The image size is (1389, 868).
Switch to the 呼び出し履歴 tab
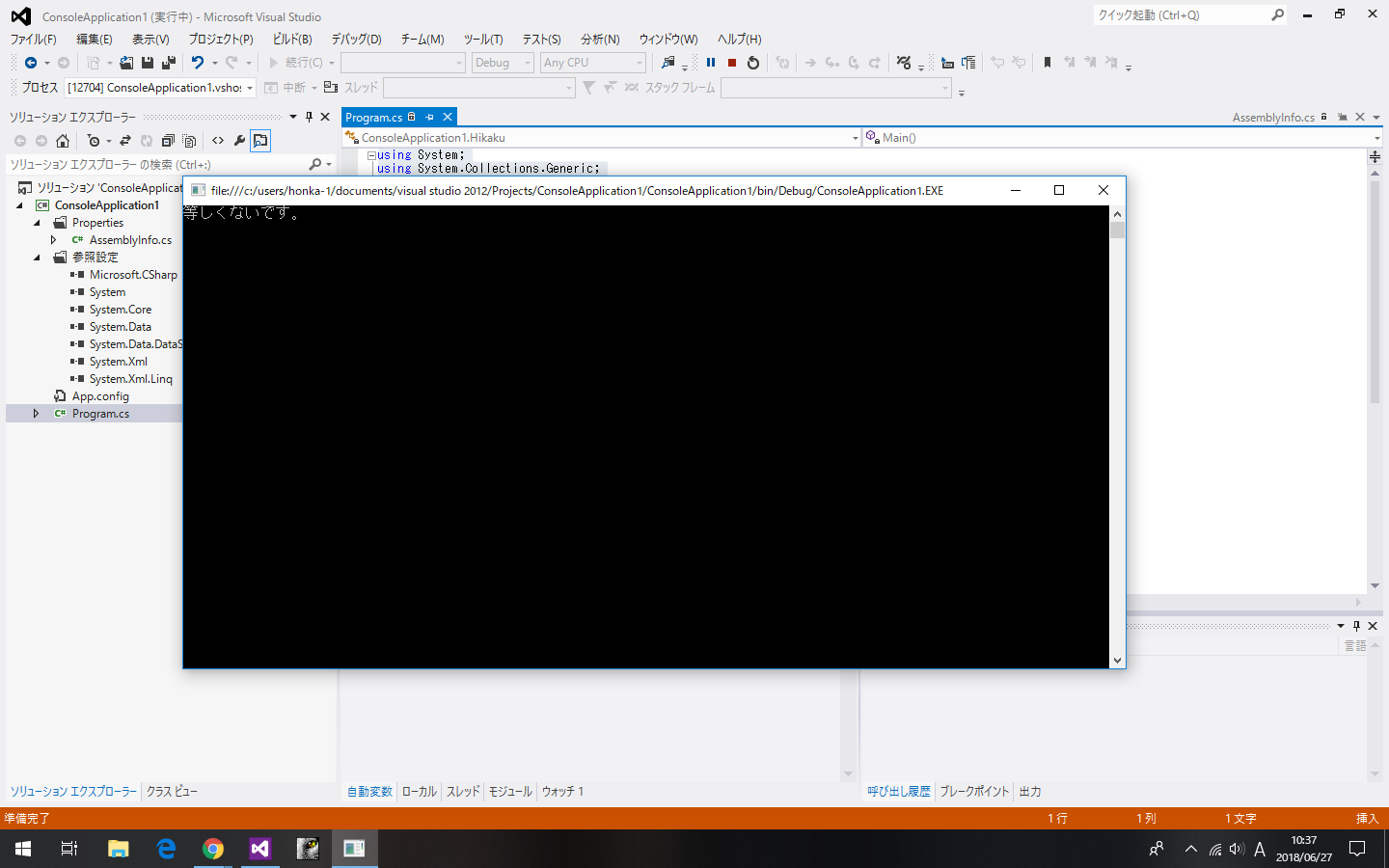898,792
